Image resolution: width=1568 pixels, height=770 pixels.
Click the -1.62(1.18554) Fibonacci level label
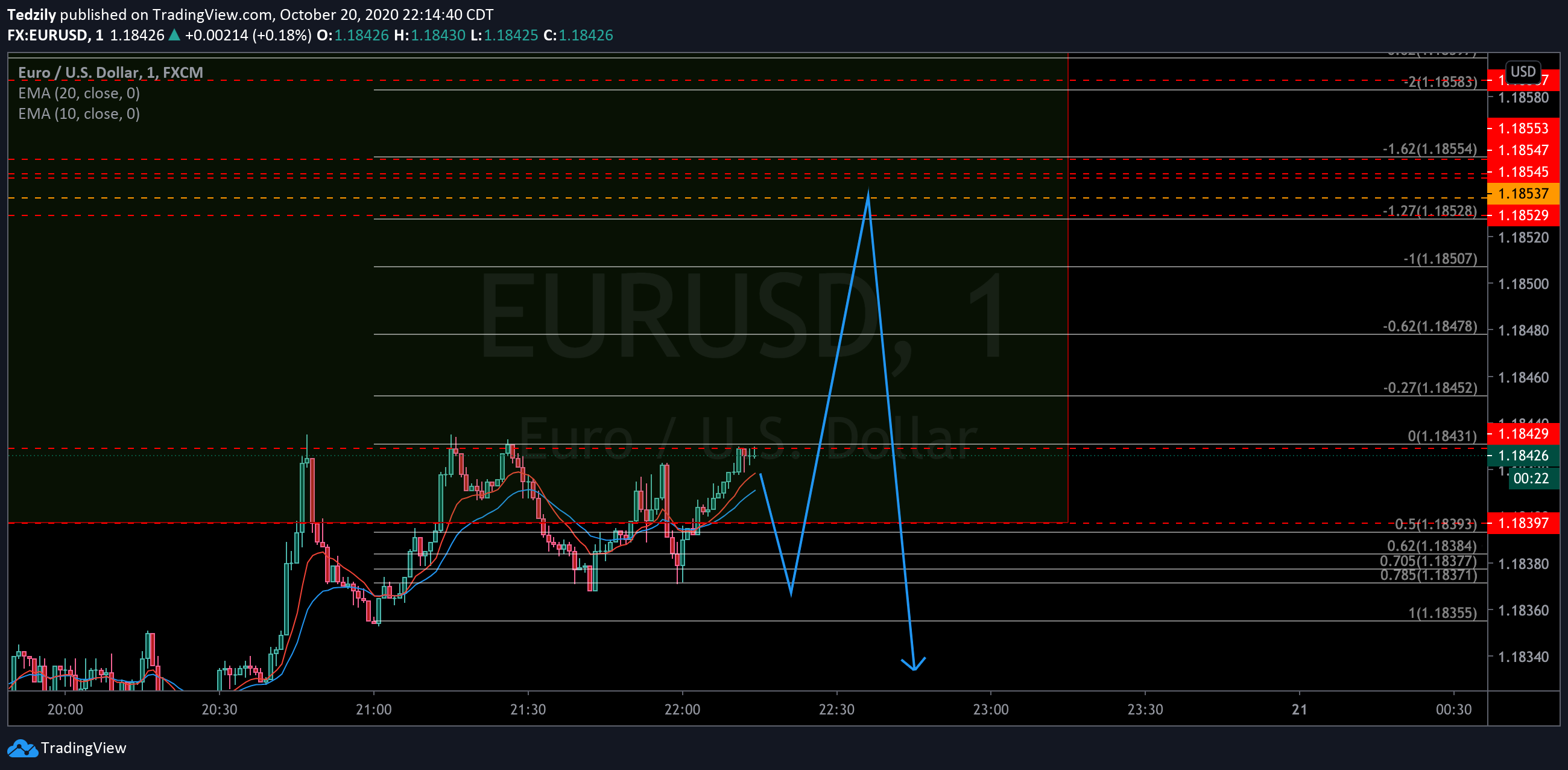coord(1430,149)
